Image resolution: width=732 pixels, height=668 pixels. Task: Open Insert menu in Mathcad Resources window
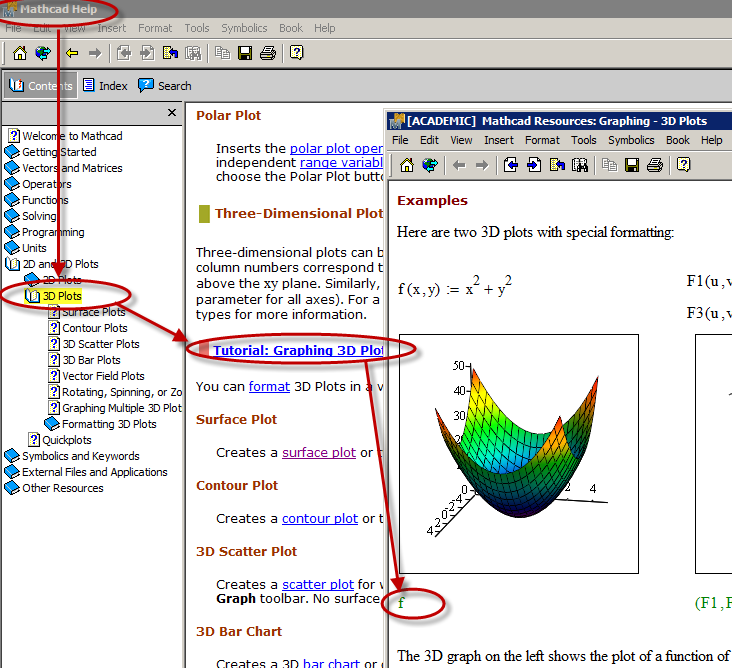pos(499,140)
